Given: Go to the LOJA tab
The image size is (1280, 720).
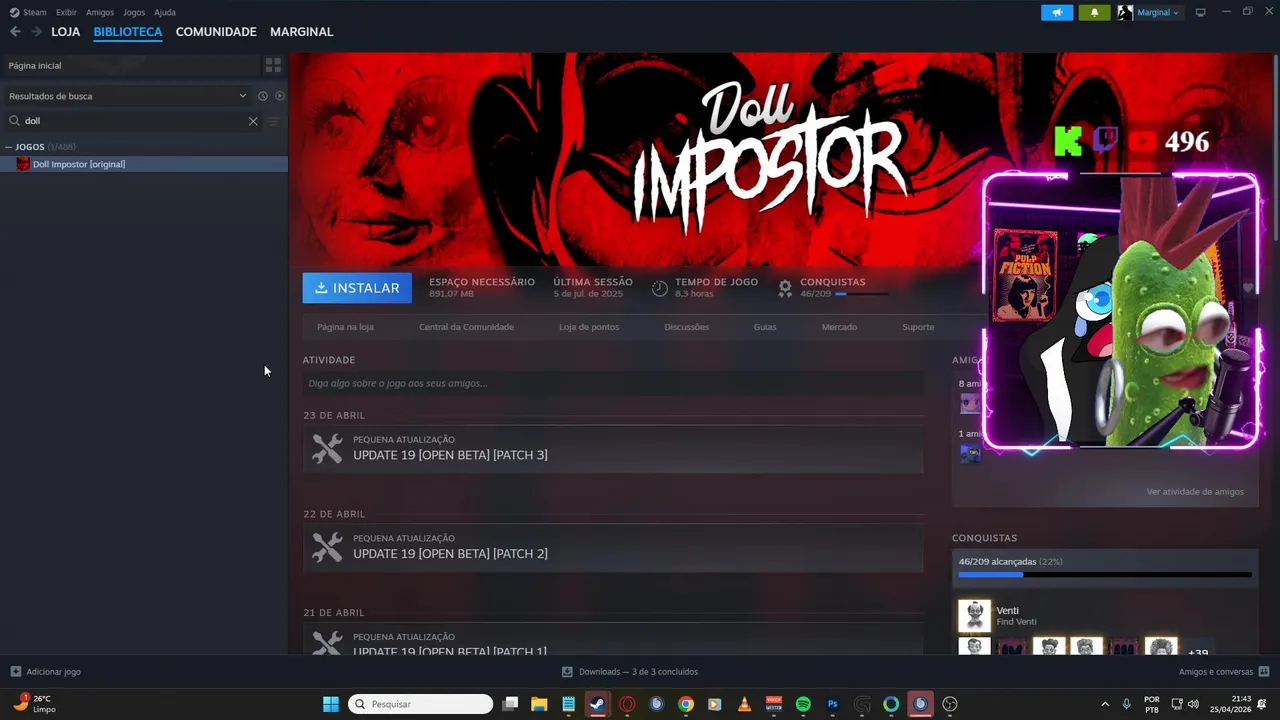Looking at the screenshot, I should click(x=66, y=32).
